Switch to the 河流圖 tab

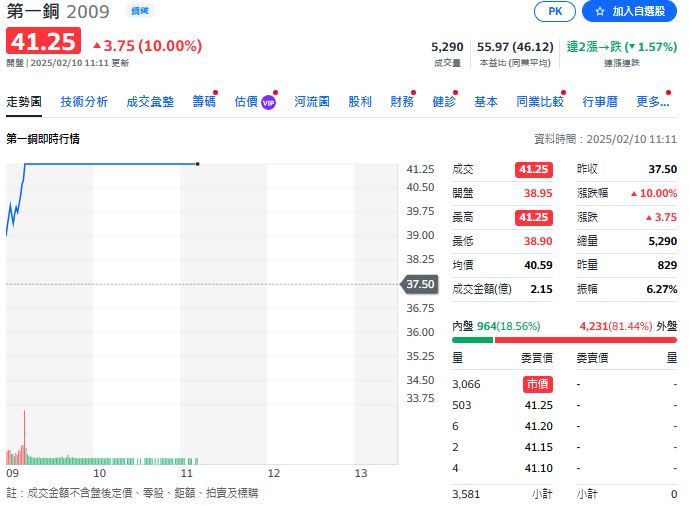pos(312,102)
